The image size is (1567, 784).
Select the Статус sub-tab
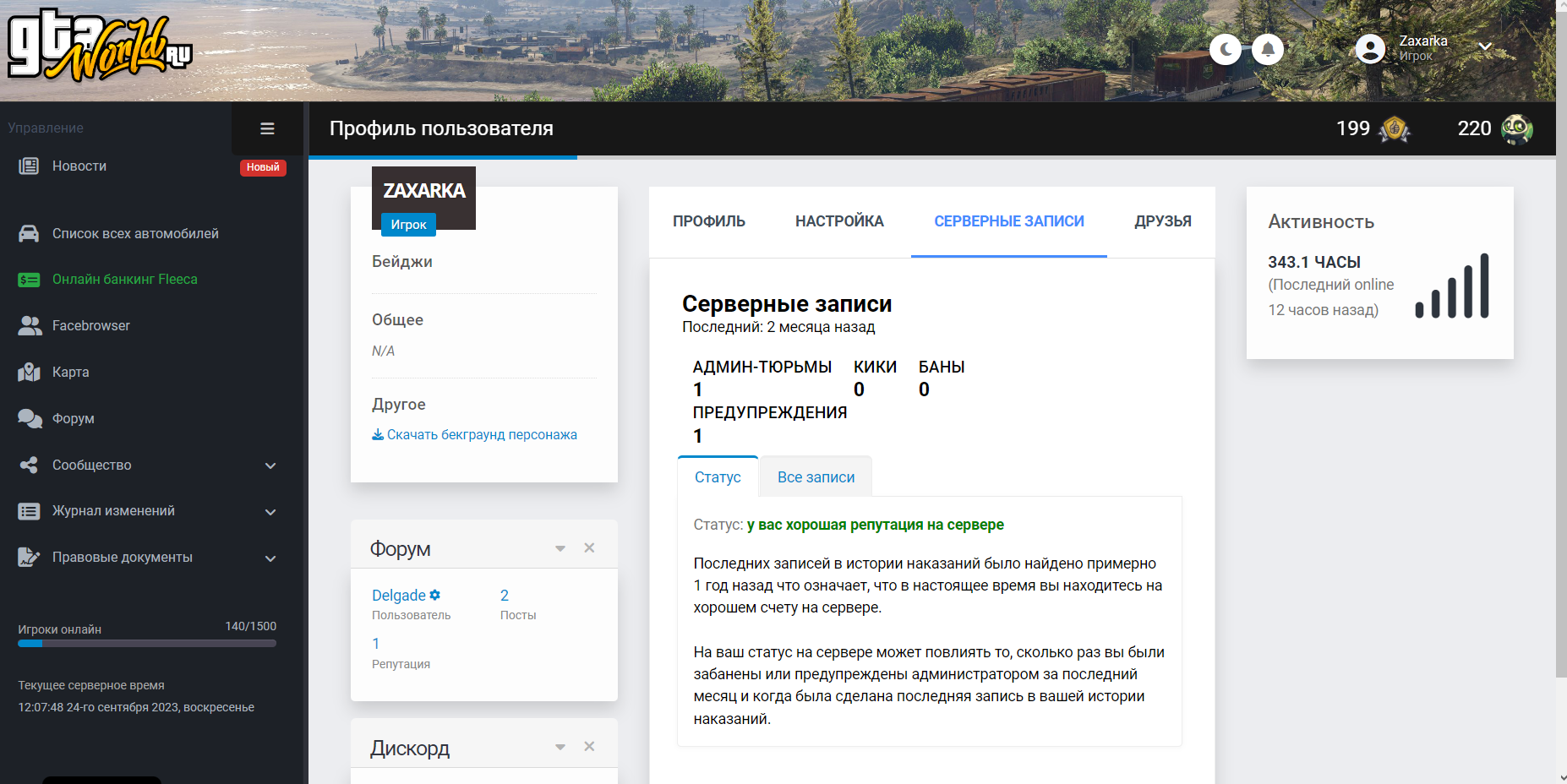coord(718,477)
